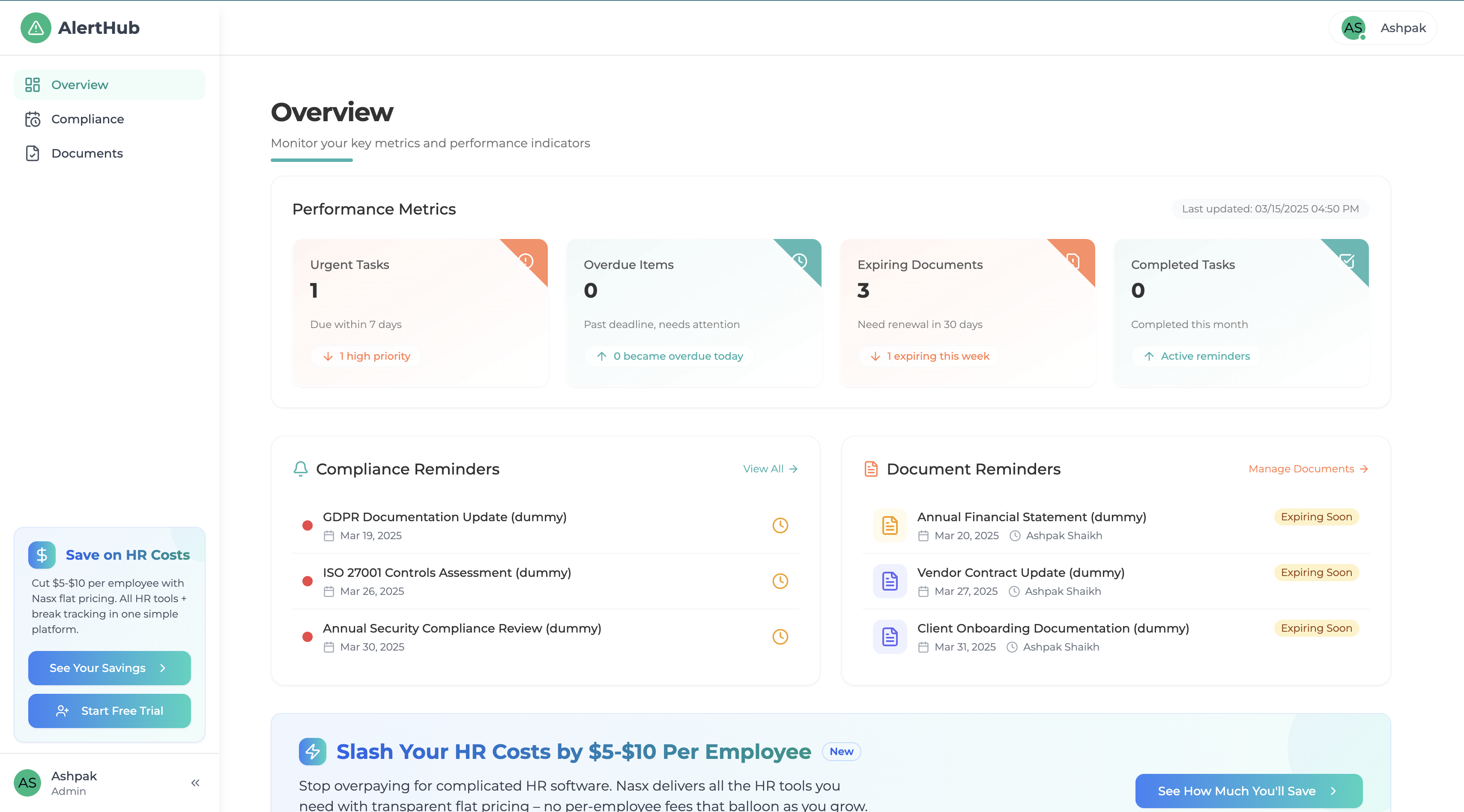Click the AS avatar in the top bar
This screenshot has height=812, width=1464.
(1353, 28)
